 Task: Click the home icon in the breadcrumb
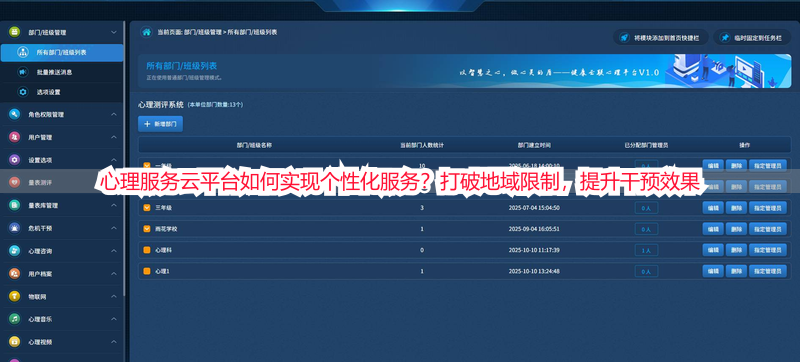(x=146, y=32)
